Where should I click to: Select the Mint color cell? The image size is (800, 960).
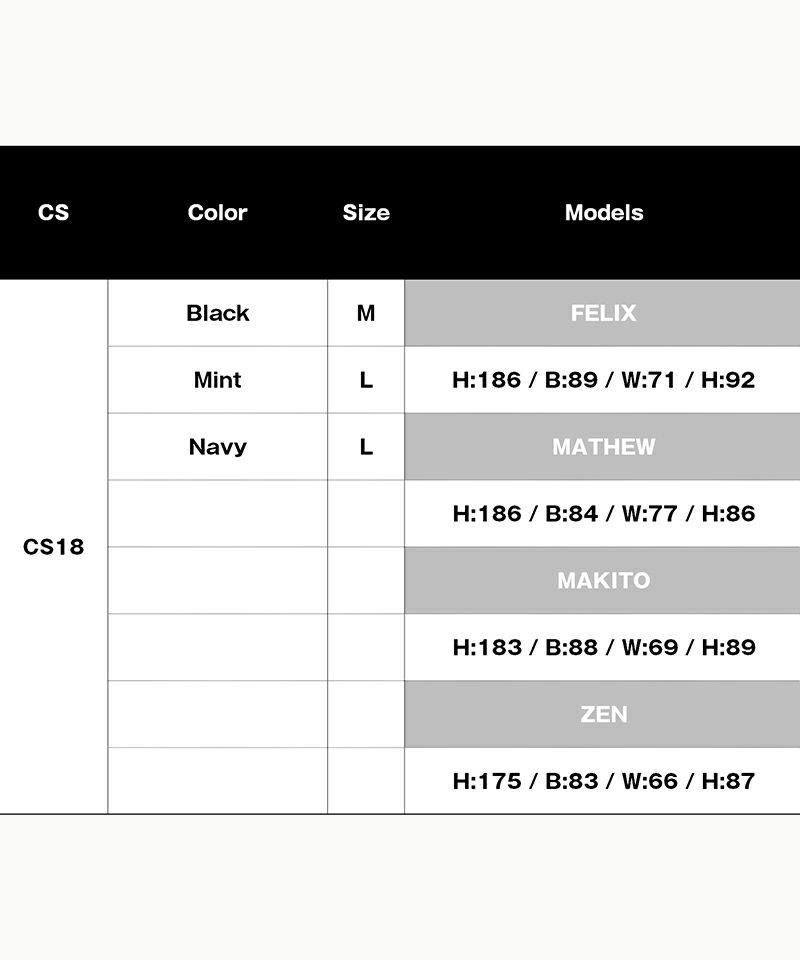[217, 380]
